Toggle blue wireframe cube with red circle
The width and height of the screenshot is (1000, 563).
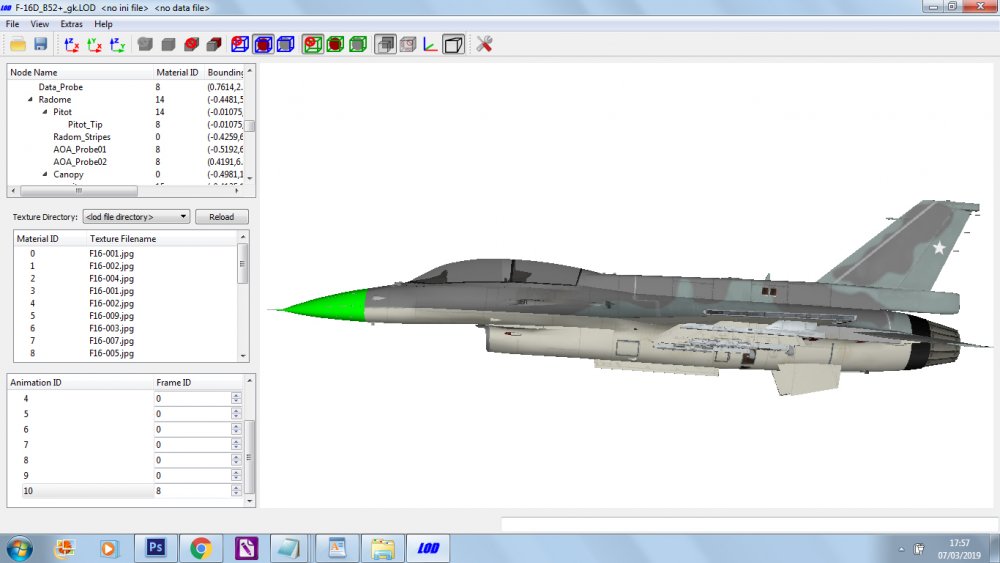[240, 44]
